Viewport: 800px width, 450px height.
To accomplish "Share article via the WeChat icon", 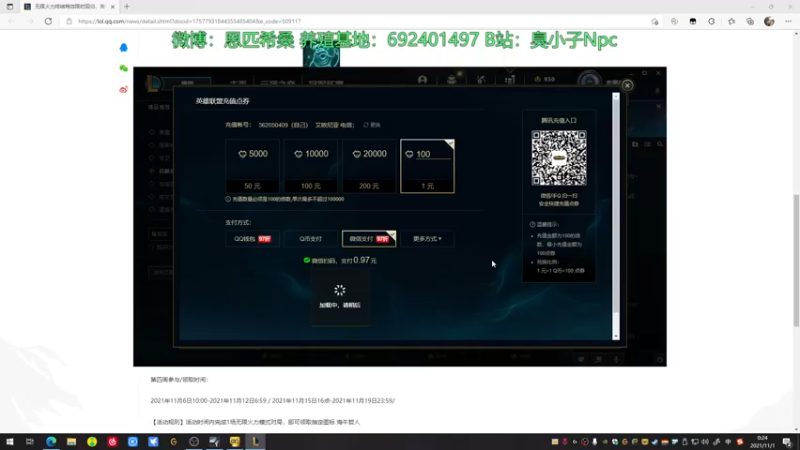I will (123, 68).
